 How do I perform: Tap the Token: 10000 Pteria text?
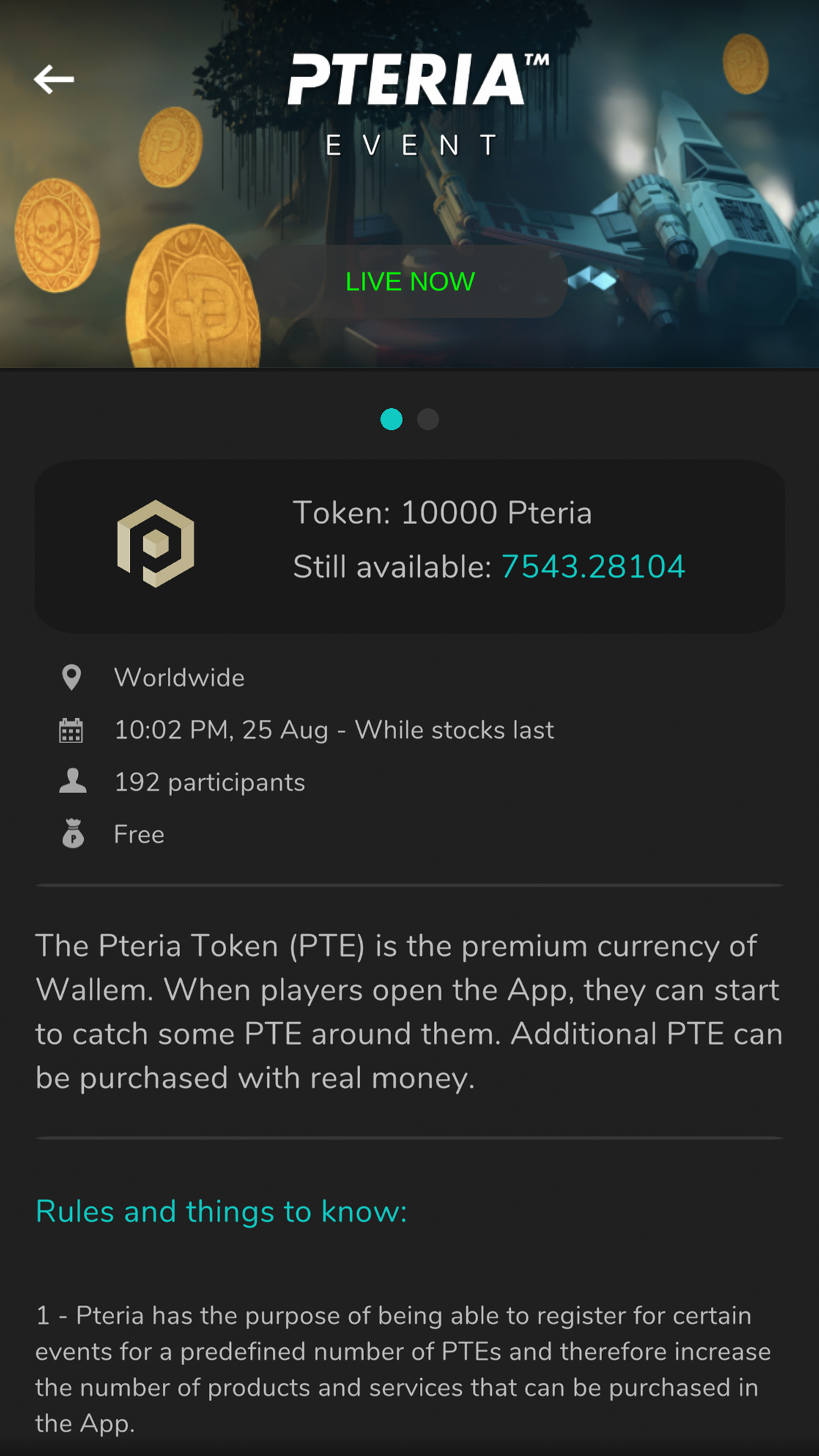coord(442,512)
